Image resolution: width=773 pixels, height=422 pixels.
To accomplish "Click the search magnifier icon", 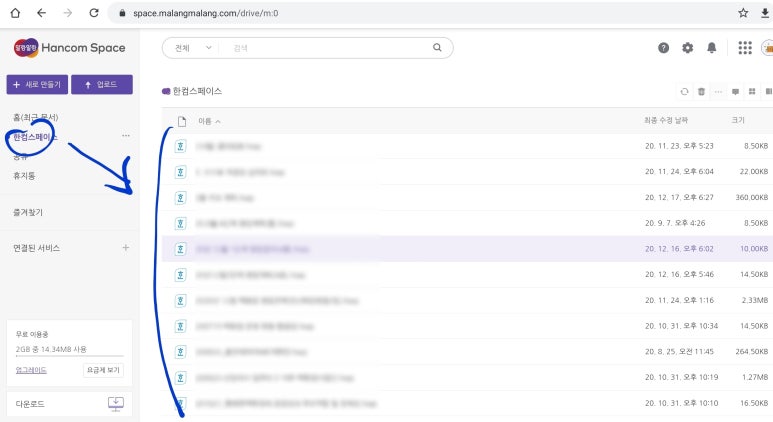I will click(x=437, y=47).
